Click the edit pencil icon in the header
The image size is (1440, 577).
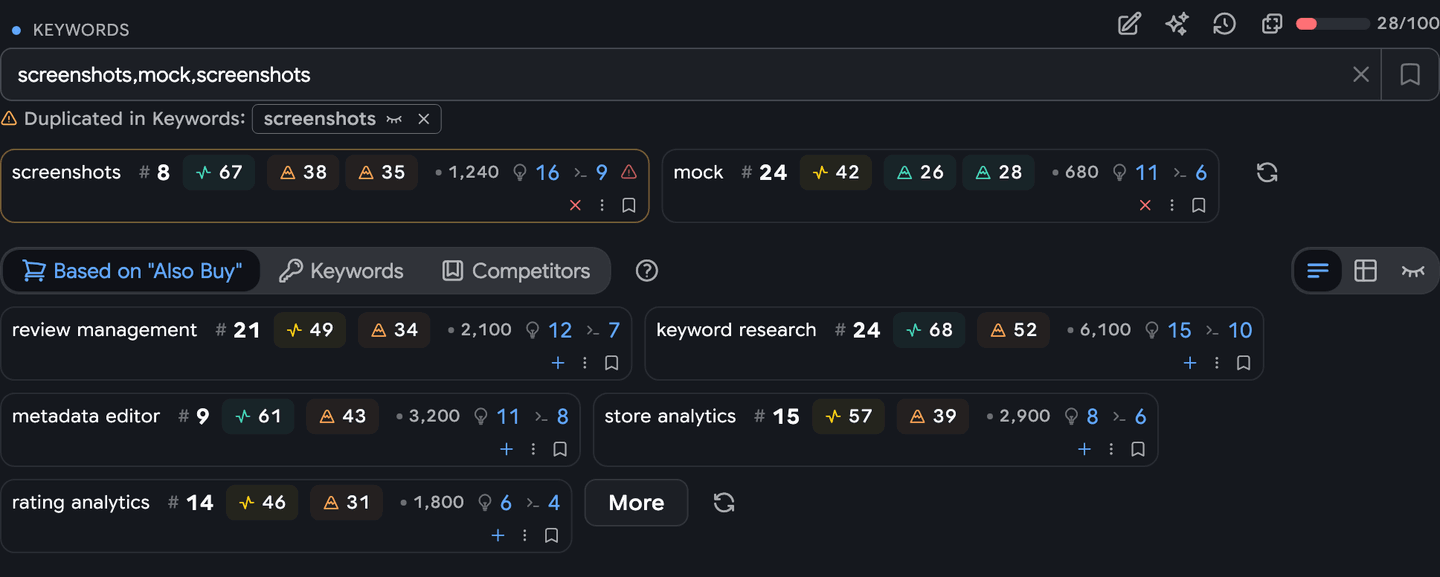click(x=1129, y=24)
